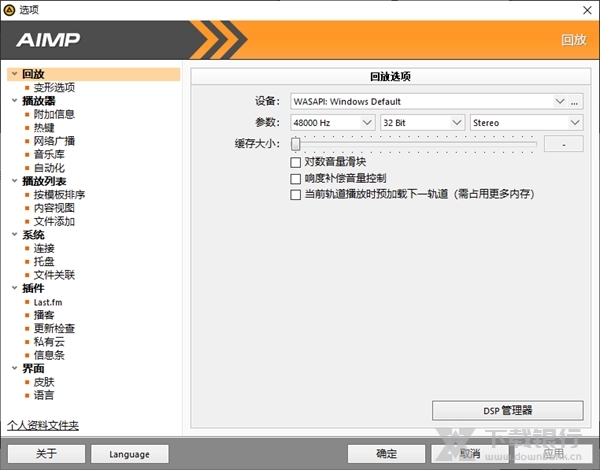Image resolution: width=600 pixels, height=470 pixels.
Task: Open 语言 settings page
Action: pos(44,395)
